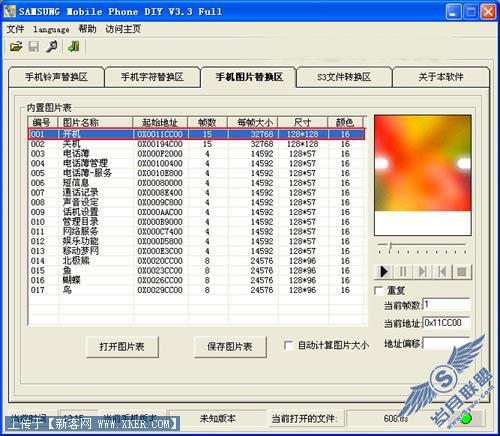Viewport: 500px width, 436px height.
Task: Select row 003 电话簿
Action: pos(197,154)
